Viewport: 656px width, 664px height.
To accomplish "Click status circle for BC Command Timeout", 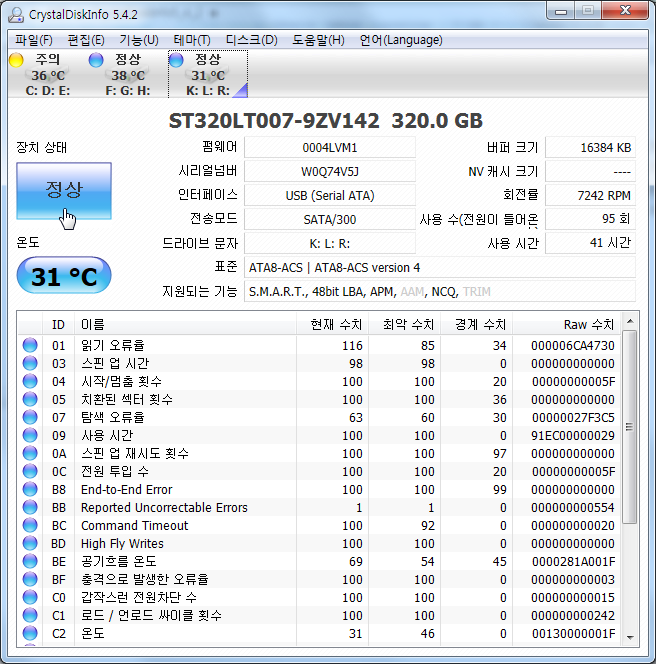I will [x=30, y=525].
